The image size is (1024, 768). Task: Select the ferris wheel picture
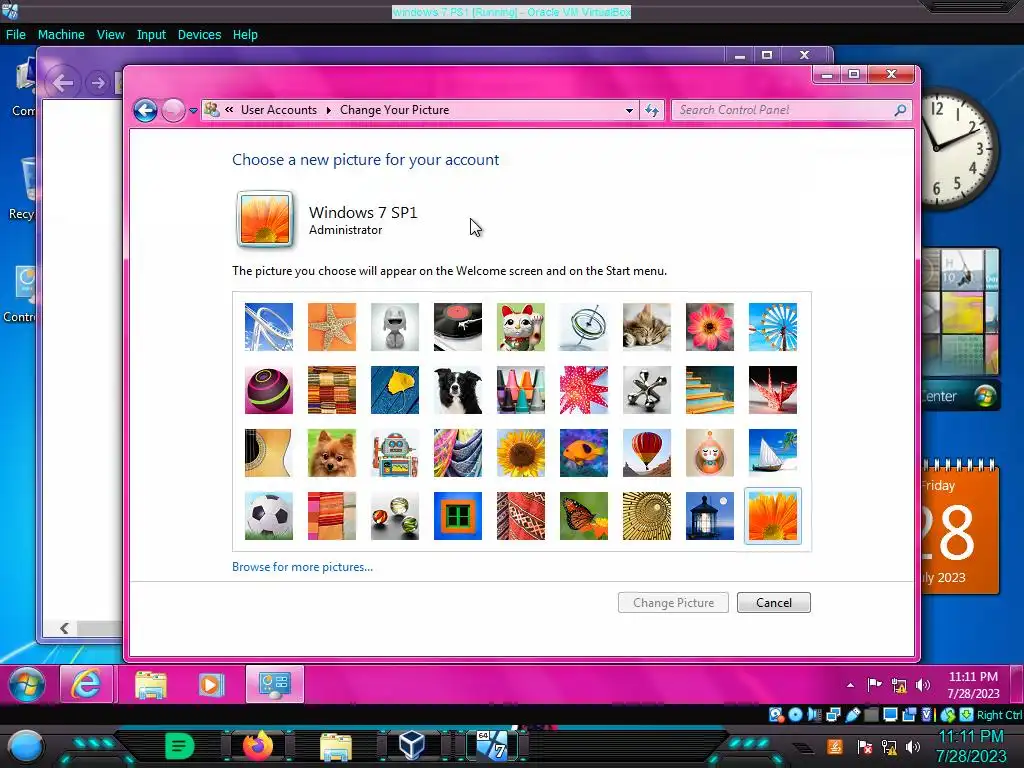coord(773,327)
